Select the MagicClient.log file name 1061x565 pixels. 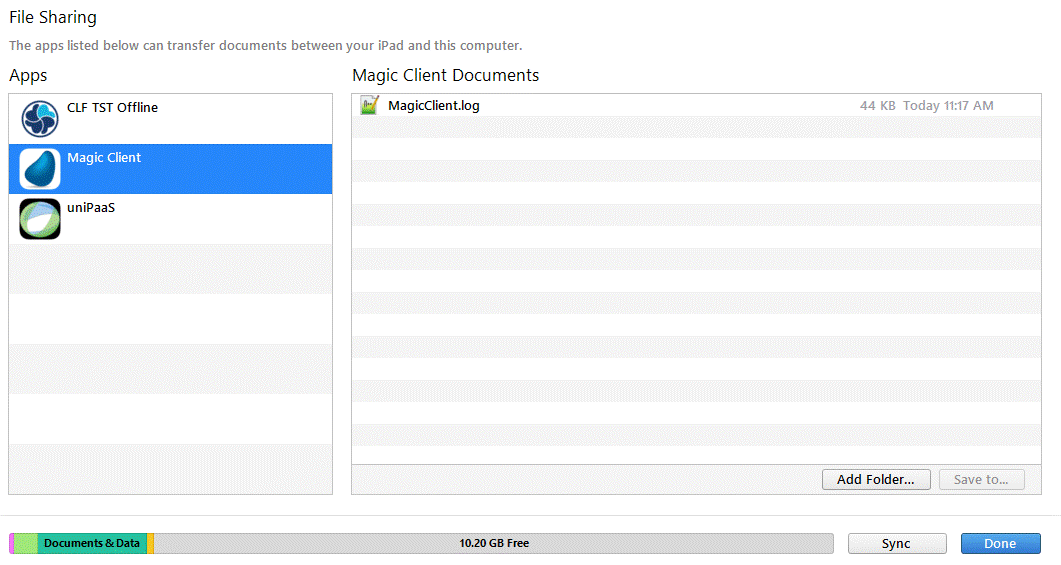(434, 106)
